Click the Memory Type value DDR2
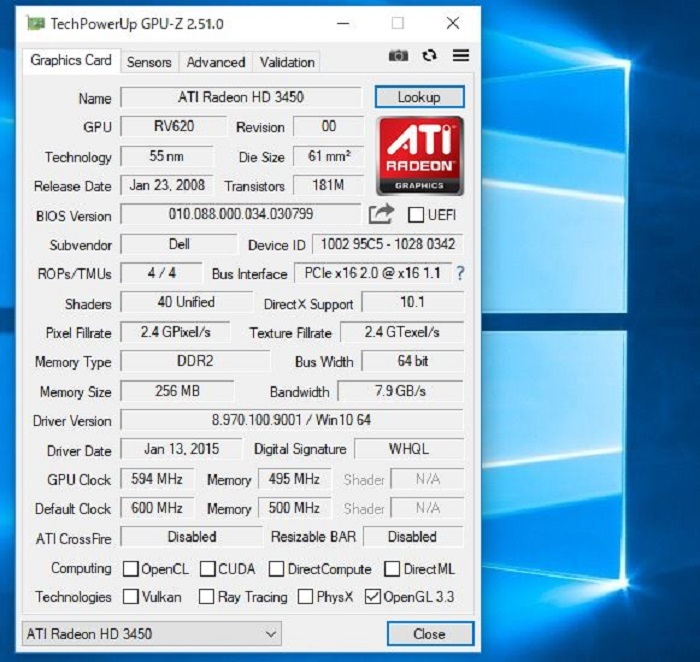This screenshot has width=700, height=662. [x=195, y=361]
